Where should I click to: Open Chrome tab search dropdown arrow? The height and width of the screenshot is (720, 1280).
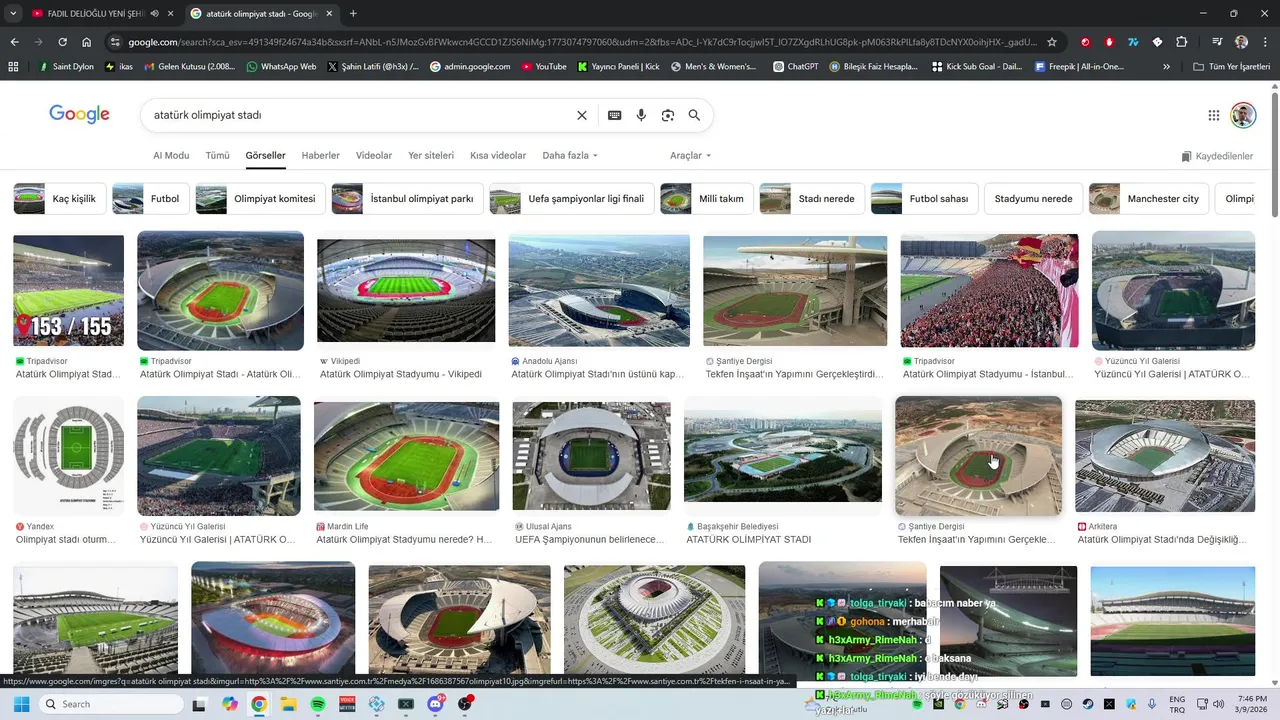(13, 13)
